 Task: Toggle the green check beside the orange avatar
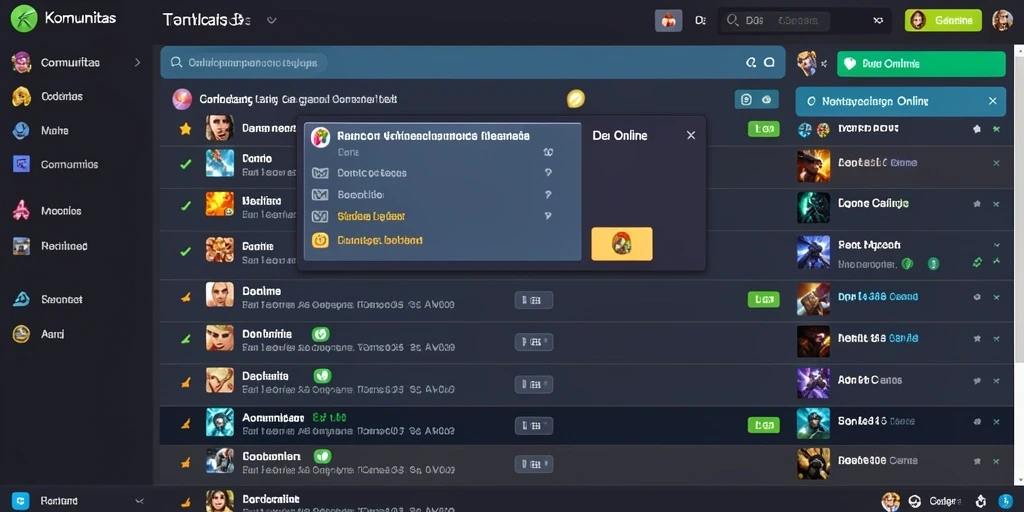click(185, 206)
